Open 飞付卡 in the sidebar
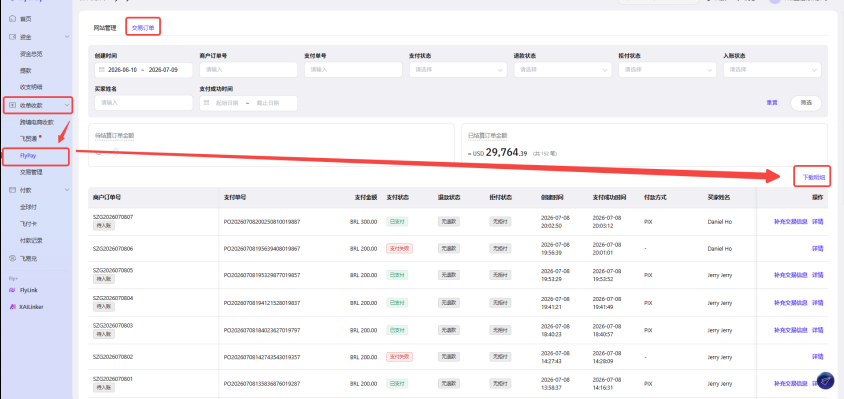This screenshot has width=844, height=399. pos(28,223)
